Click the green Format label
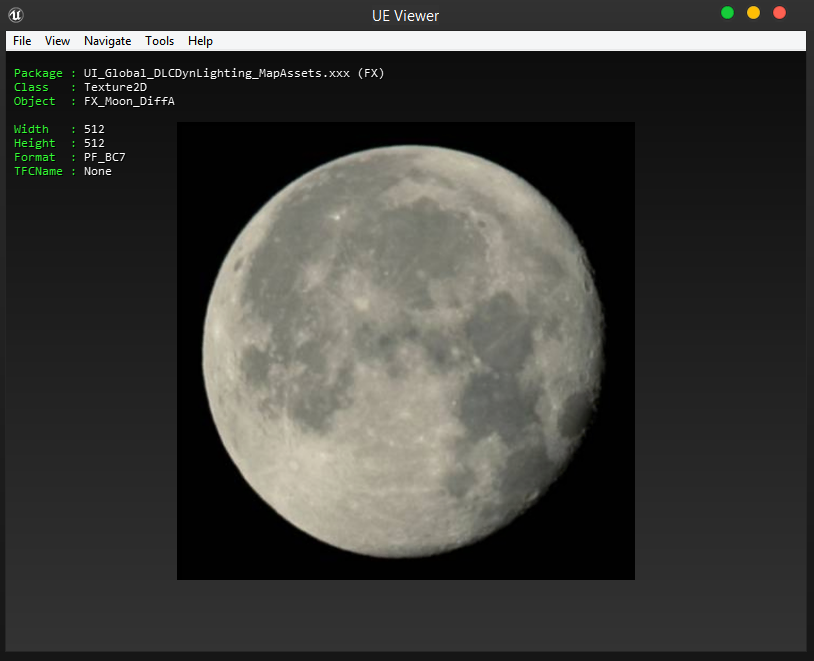The image size is (814, 661). point(35,157)
